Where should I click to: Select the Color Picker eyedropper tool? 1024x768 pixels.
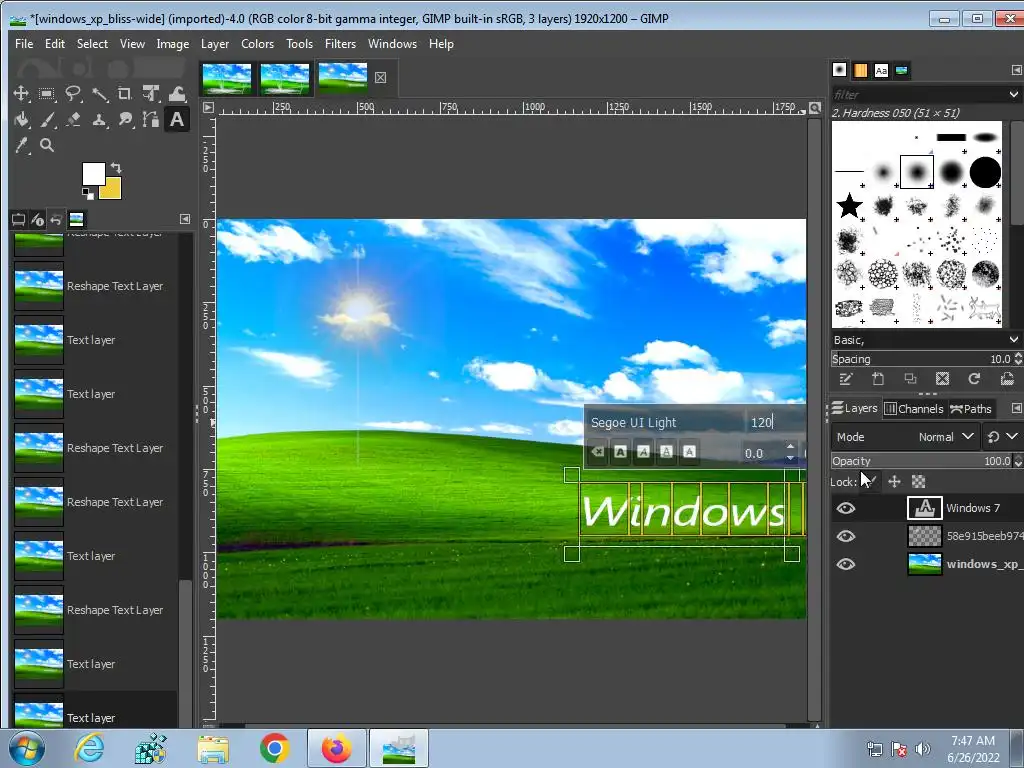tap(21, 146)
